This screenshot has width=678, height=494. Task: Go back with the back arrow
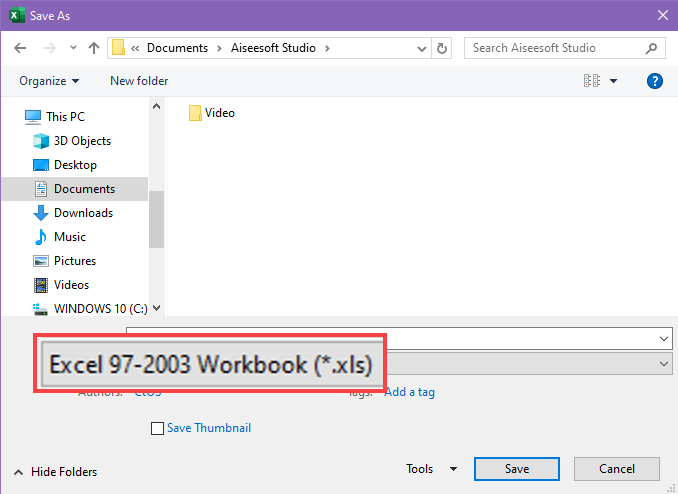[20, 48]
